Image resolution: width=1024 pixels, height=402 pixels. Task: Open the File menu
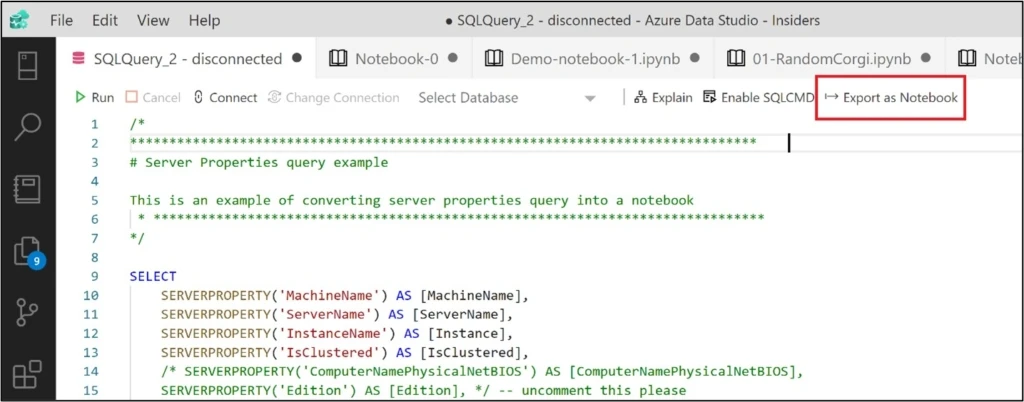click(x=60, y=20)
